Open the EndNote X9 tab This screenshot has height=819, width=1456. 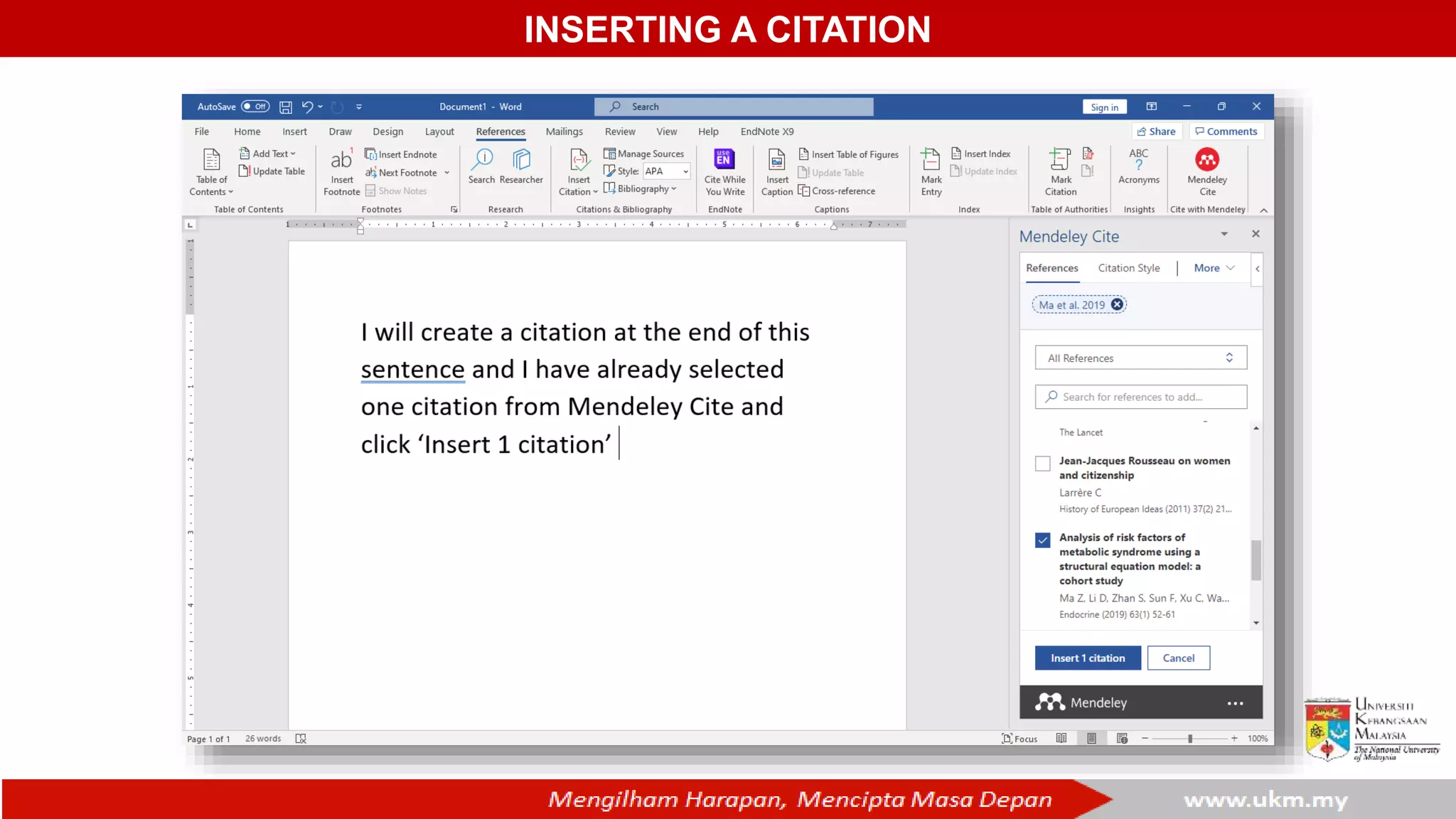tap(767, 132)
